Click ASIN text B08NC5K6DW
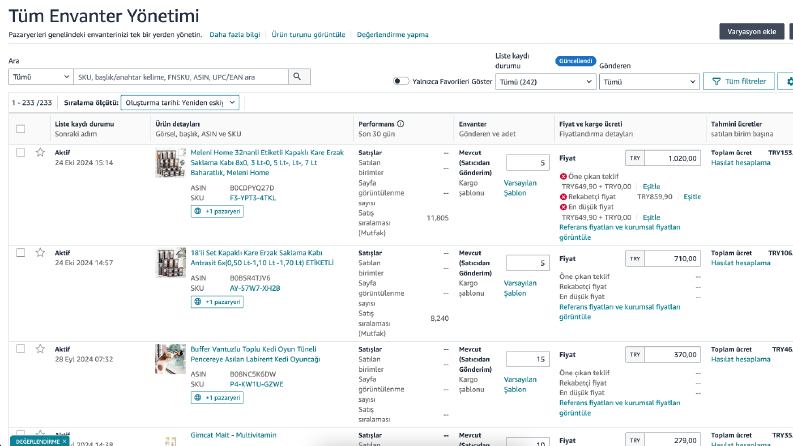This screenshot has width=793, height=446. [x=253, y=374]
